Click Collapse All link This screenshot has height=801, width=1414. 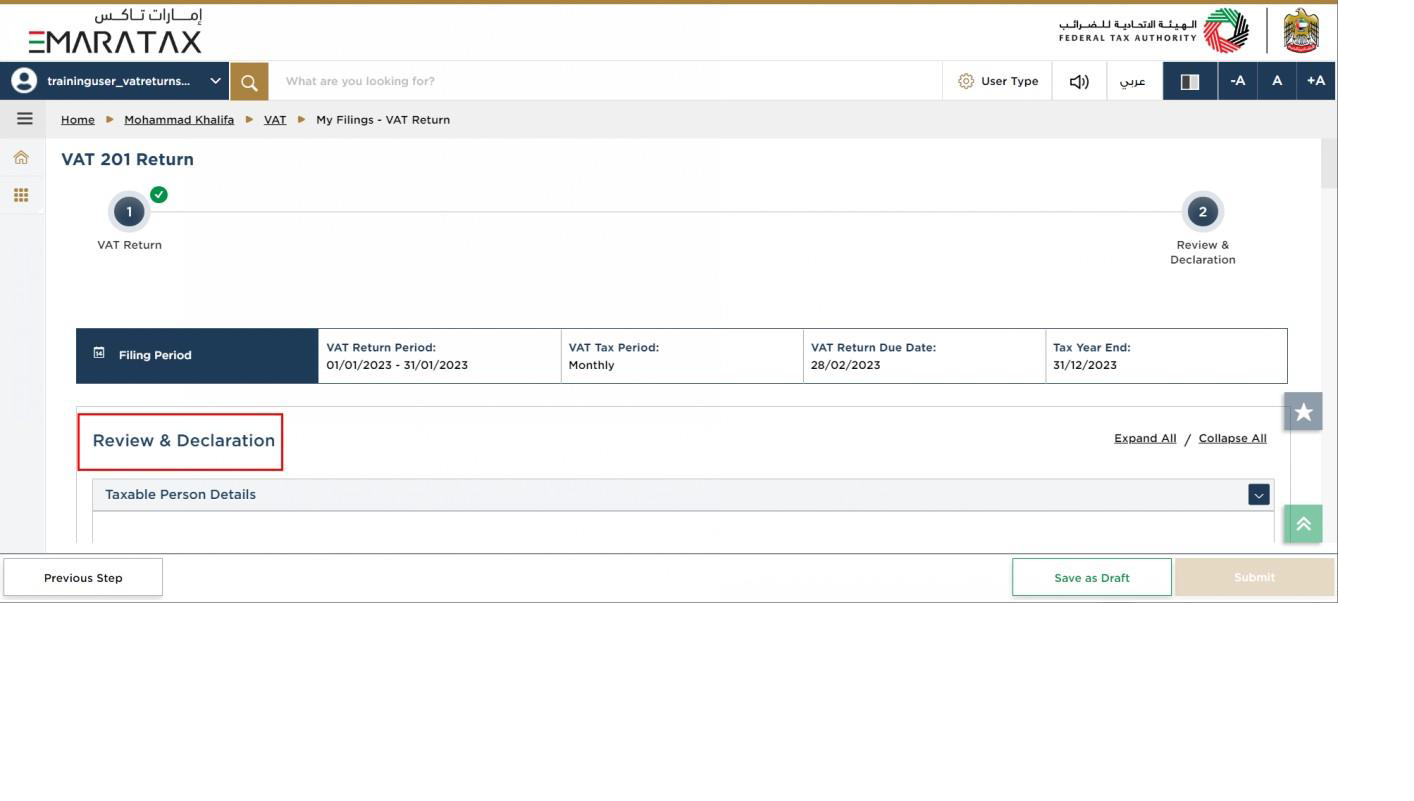(x=1233, y=438)
